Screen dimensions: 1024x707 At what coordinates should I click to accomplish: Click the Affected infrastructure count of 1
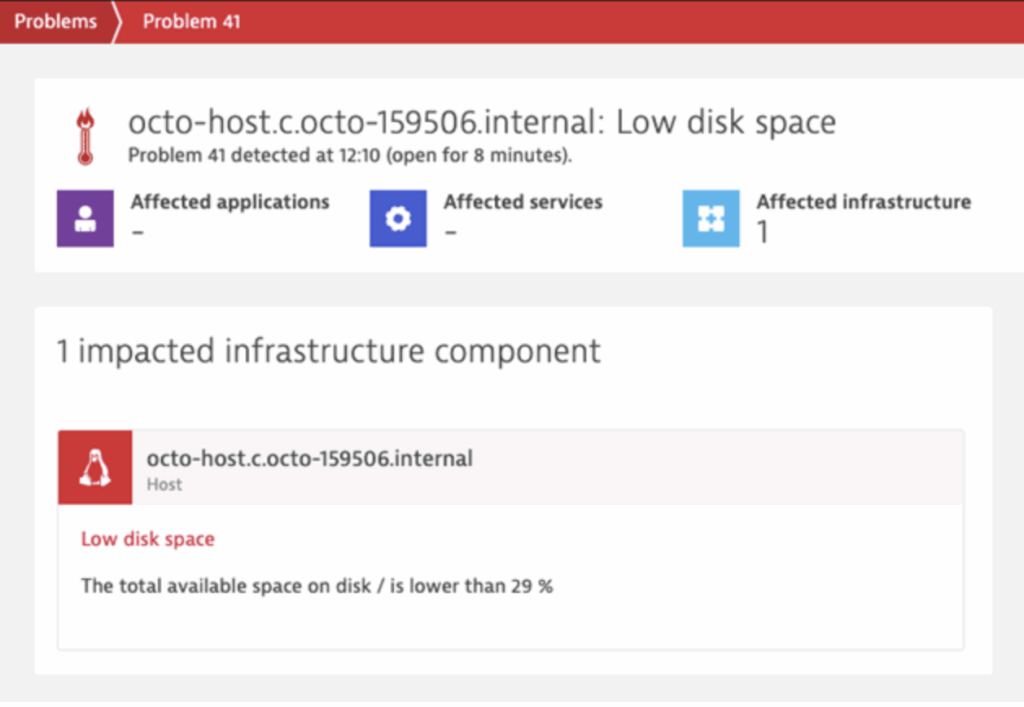click(x=763, y=232)
